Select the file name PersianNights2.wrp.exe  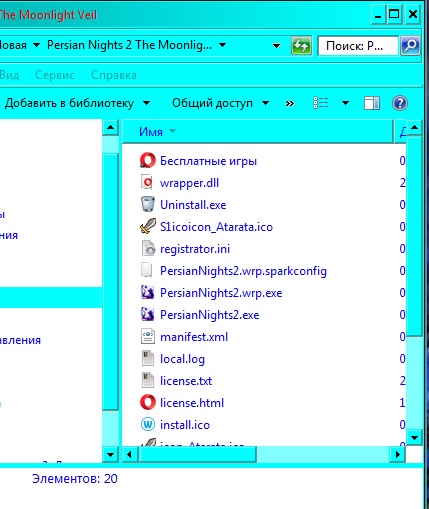point(221,293)
